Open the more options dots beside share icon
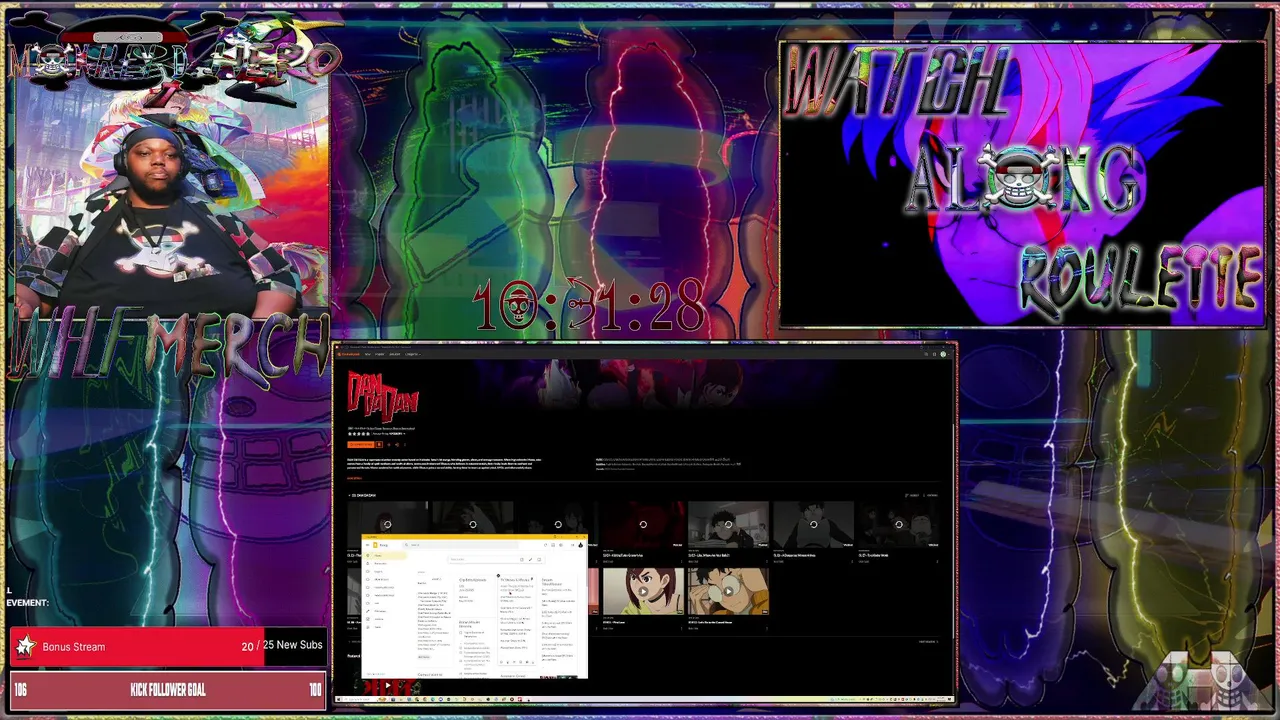Viewport: 1280px width, 720px height. pos(404,444)
